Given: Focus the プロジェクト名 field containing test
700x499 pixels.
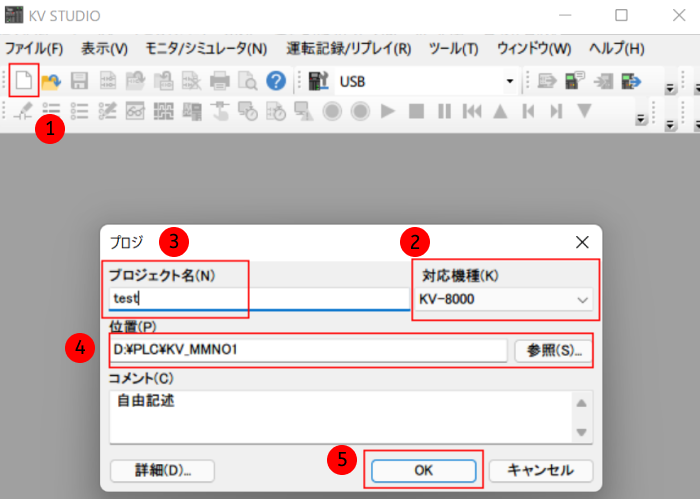Looking at the screenshot, I should (x=259, y=299).
